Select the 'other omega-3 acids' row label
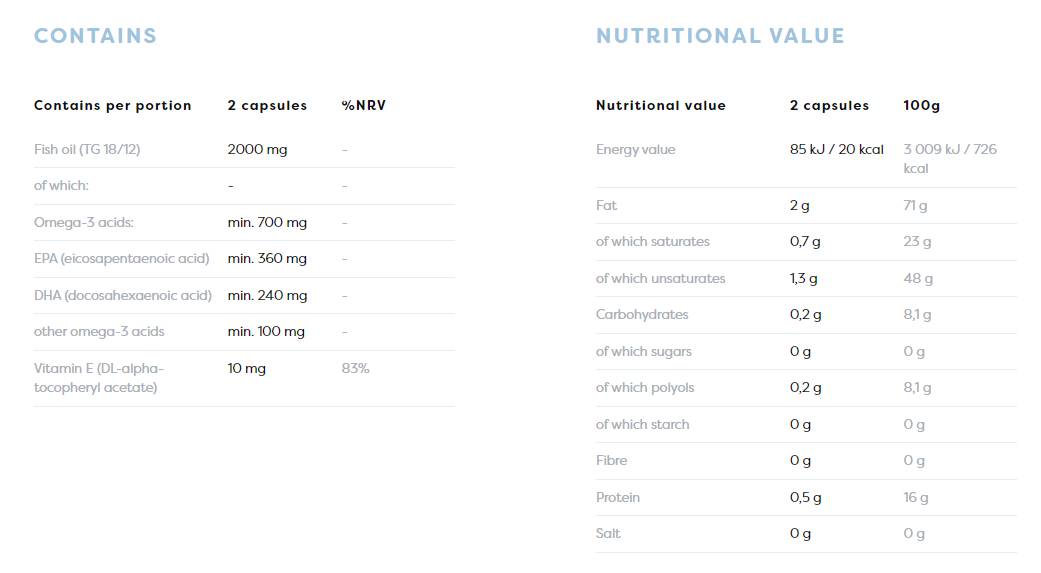The image size is (1041, 573). (99, 331)
